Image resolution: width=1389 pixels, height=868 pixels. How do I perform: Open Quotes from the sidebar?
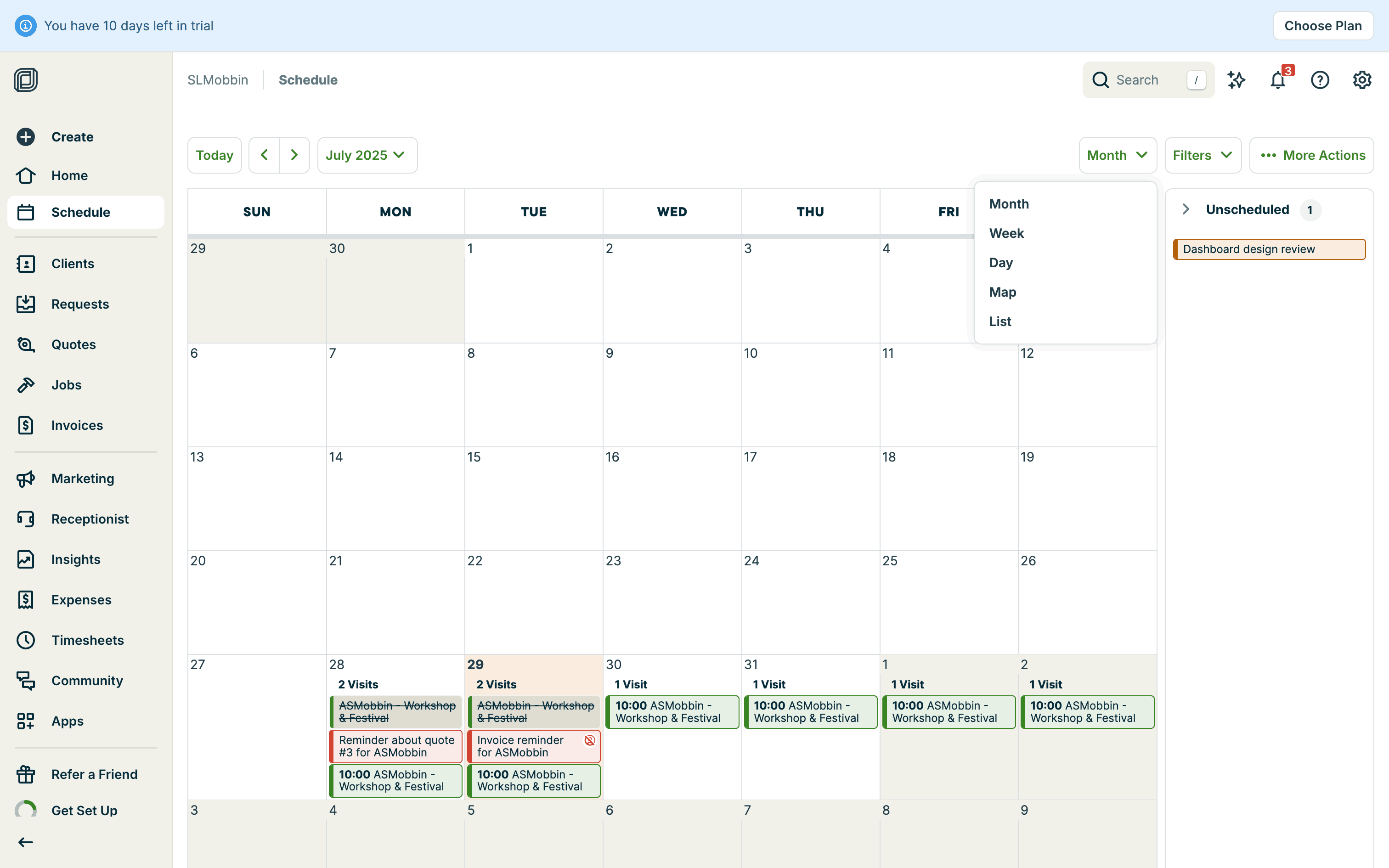[73, 344]
